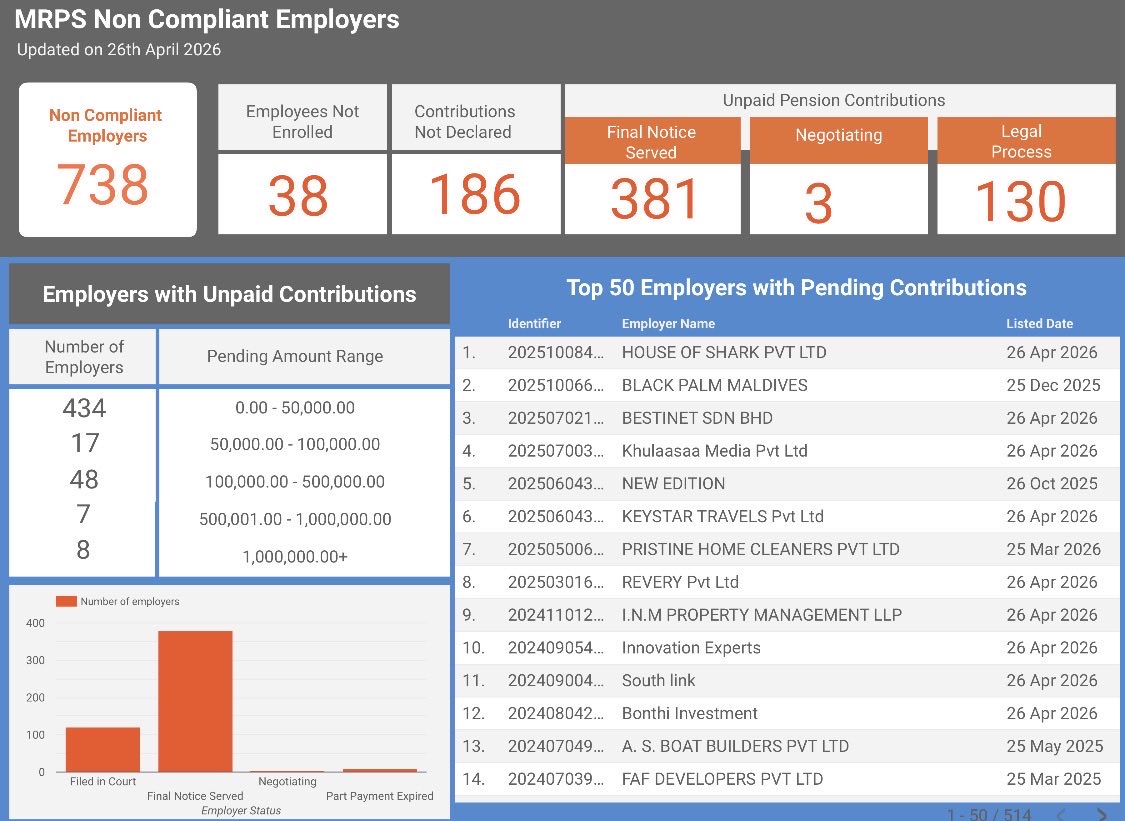Select Khulaasaa Media Pvt Ltd employer name
Screen dimensions: 1125x821
point(715,451)
